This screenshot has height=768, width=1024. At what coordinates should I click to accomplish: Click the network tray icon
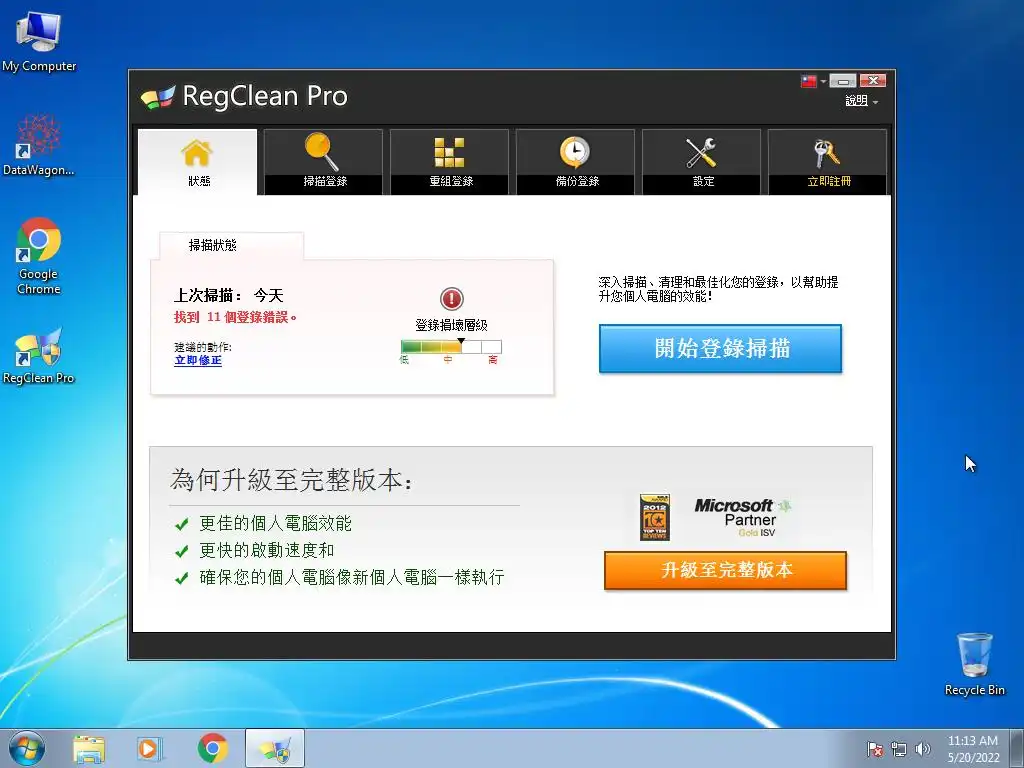pyautogui.click(x=899, y=749)
